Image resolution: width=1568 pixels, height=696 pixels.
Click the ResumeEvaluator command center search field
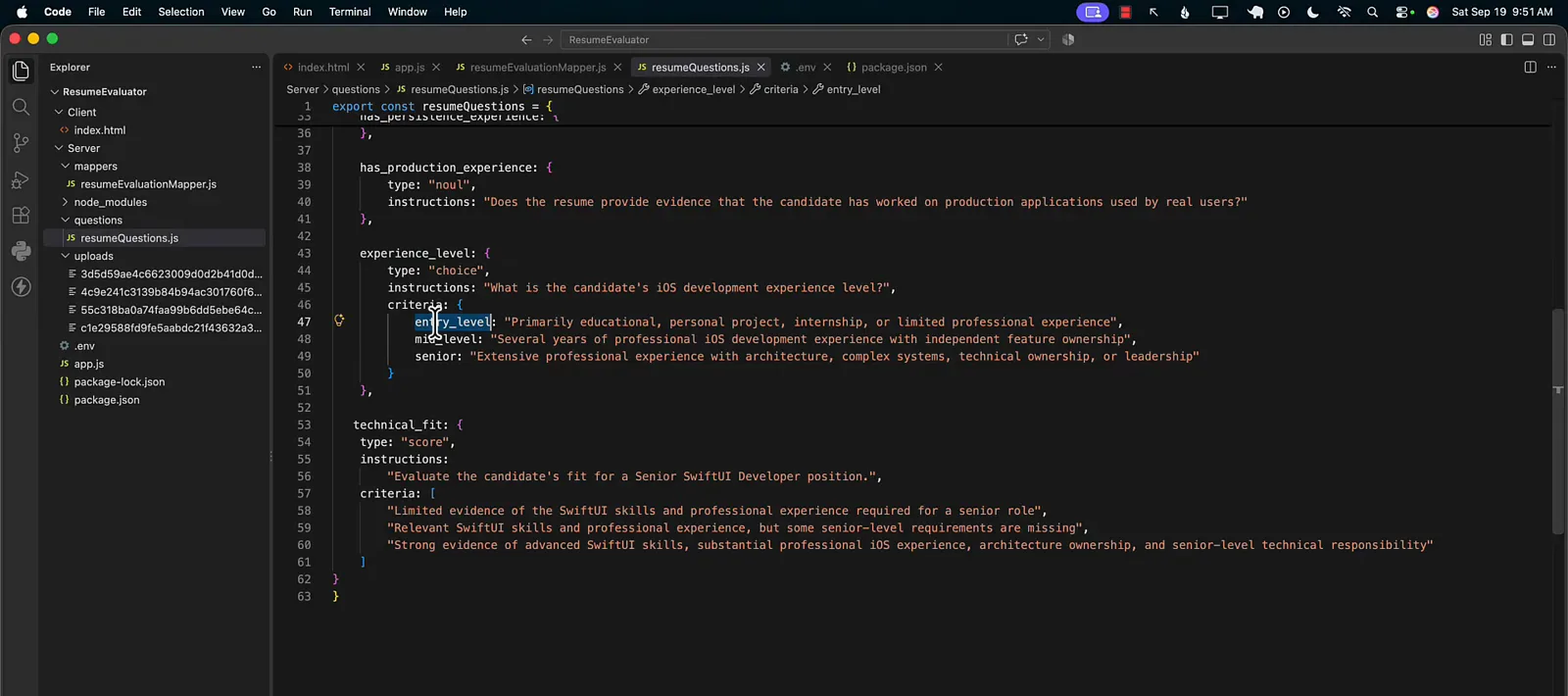click(784, 39)
